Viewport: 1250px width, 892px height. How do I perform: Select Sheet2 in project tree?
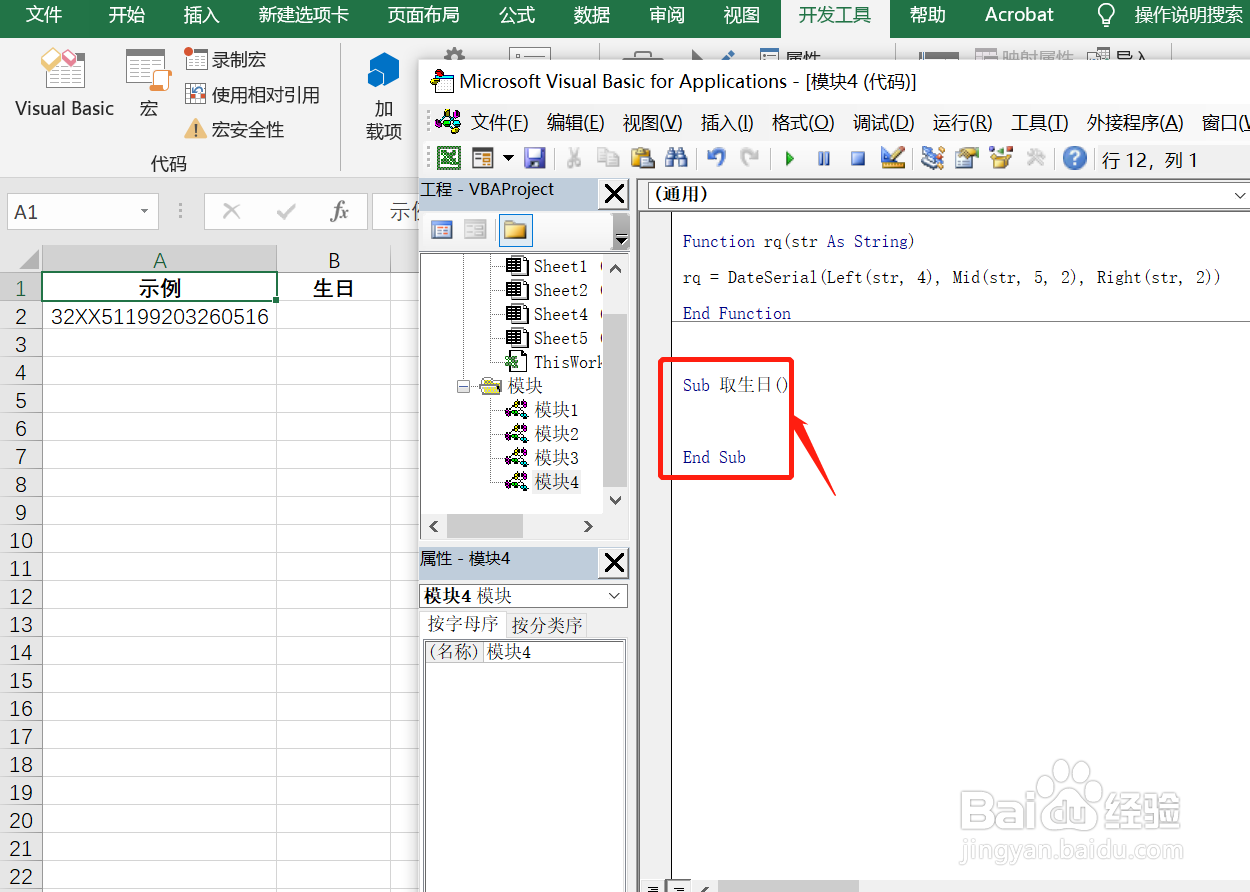tap(560, 290)
